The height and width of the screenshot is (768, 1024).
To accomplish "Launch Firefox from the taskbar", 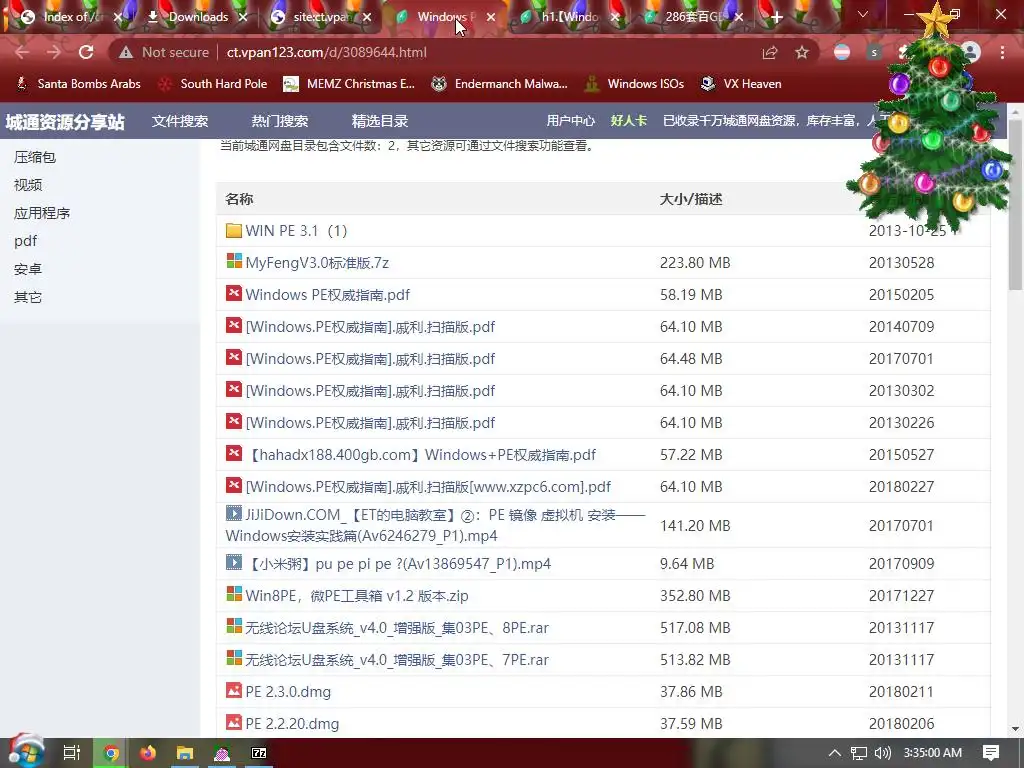I will (148, 753).
